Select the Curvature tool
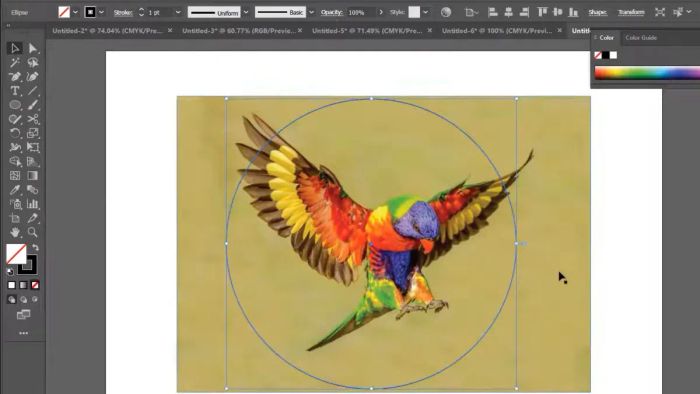Viewport: 700px width, 394px height. pyautogui.click(x=33, y=77)
